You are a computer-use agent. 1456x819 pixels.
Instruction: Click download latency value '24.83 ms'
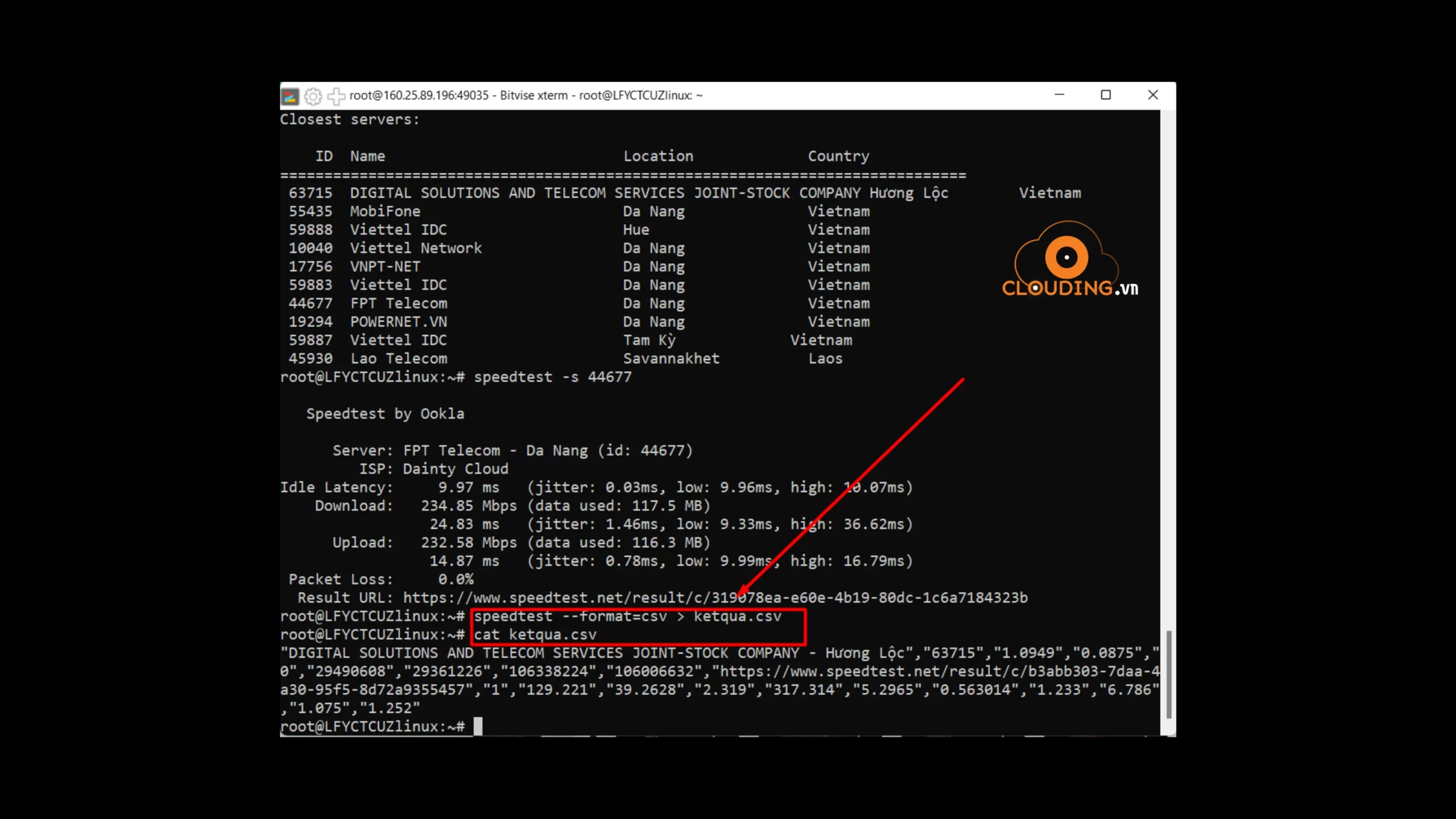464,524
